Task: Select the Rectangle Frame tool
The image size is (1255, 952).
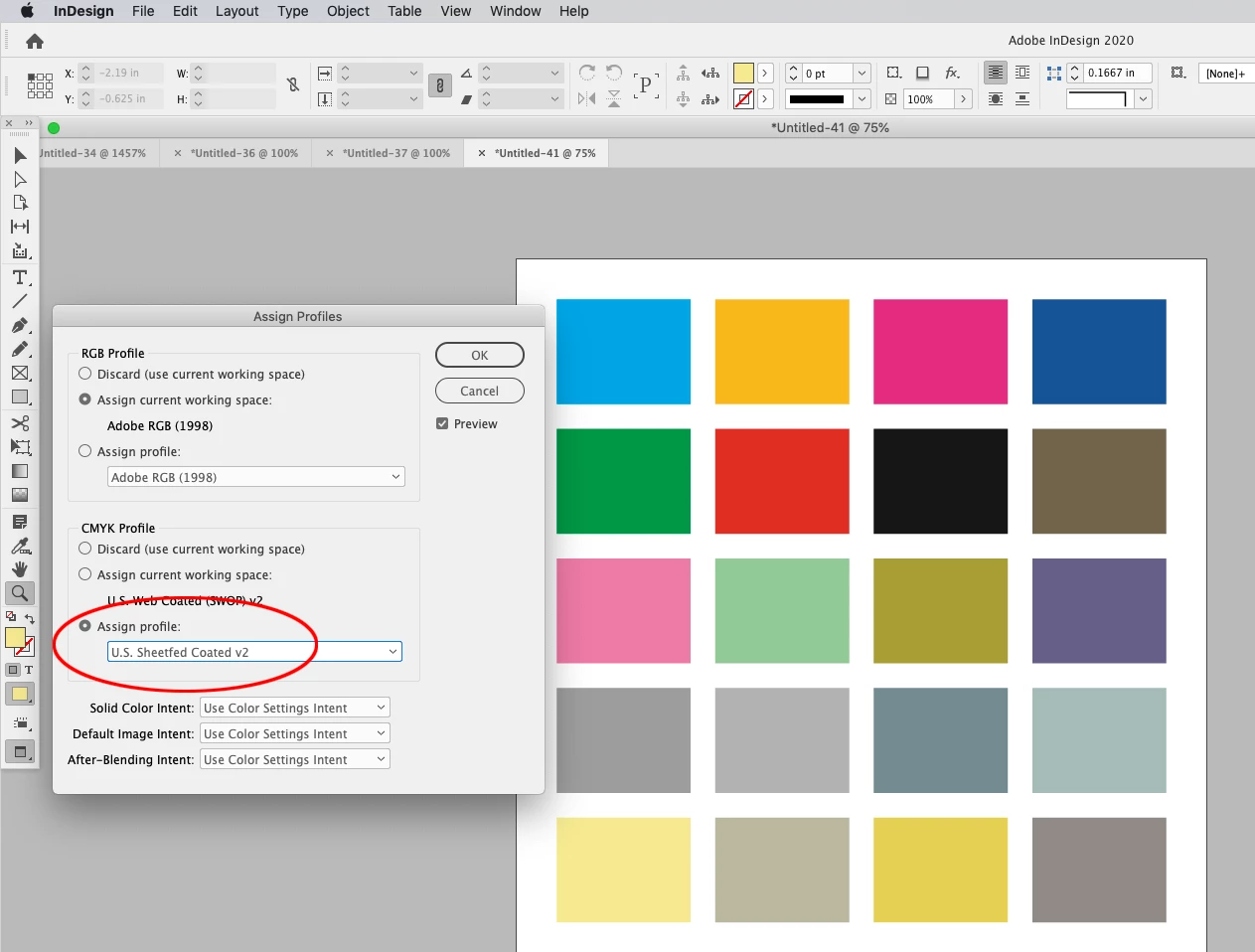Action: [x=20, y=373]
